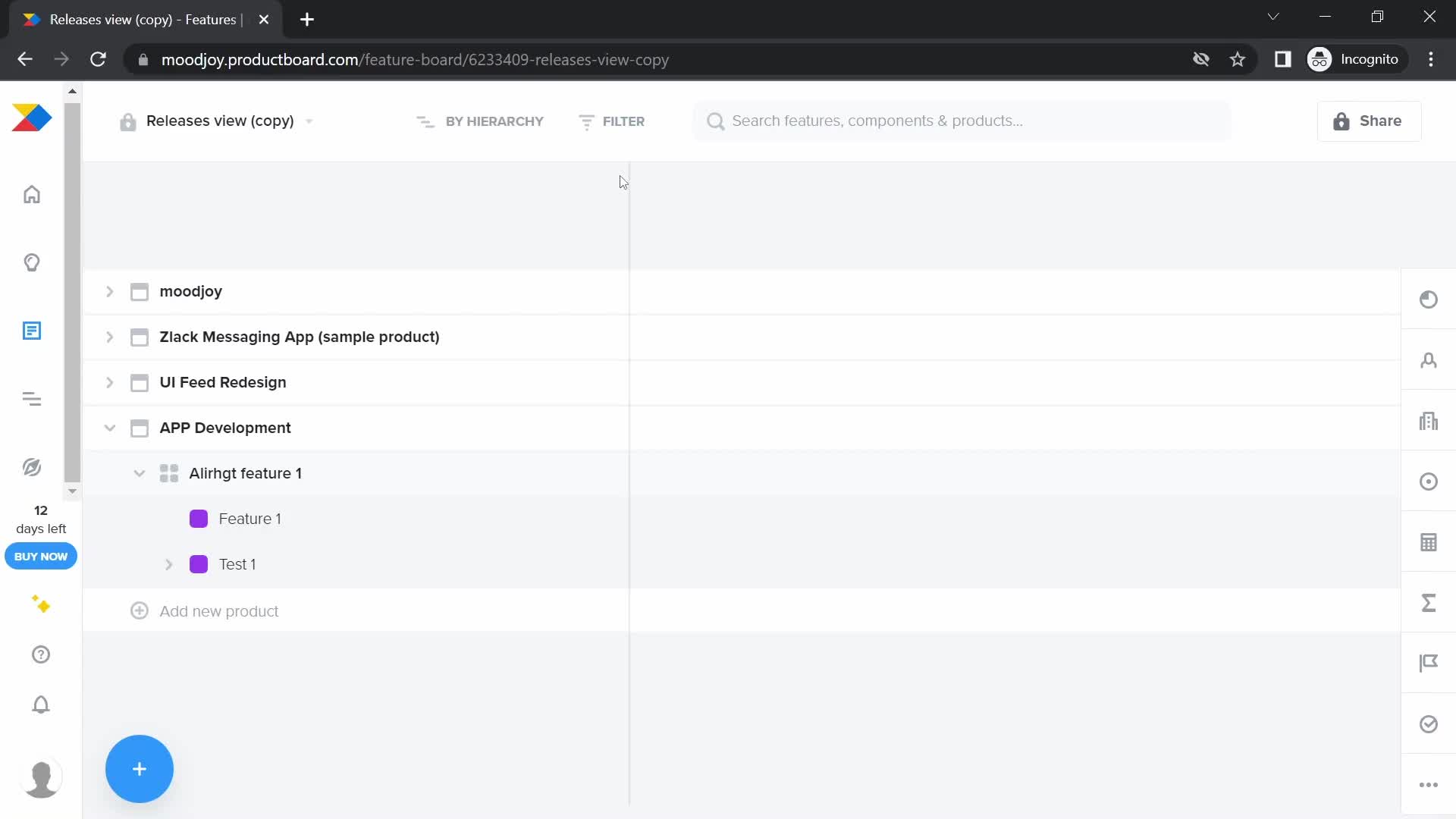Click the sidebar scroll down arrow
Viewport: 1456px width, 819px height.
pyautogui.click(x=72, y=491)
